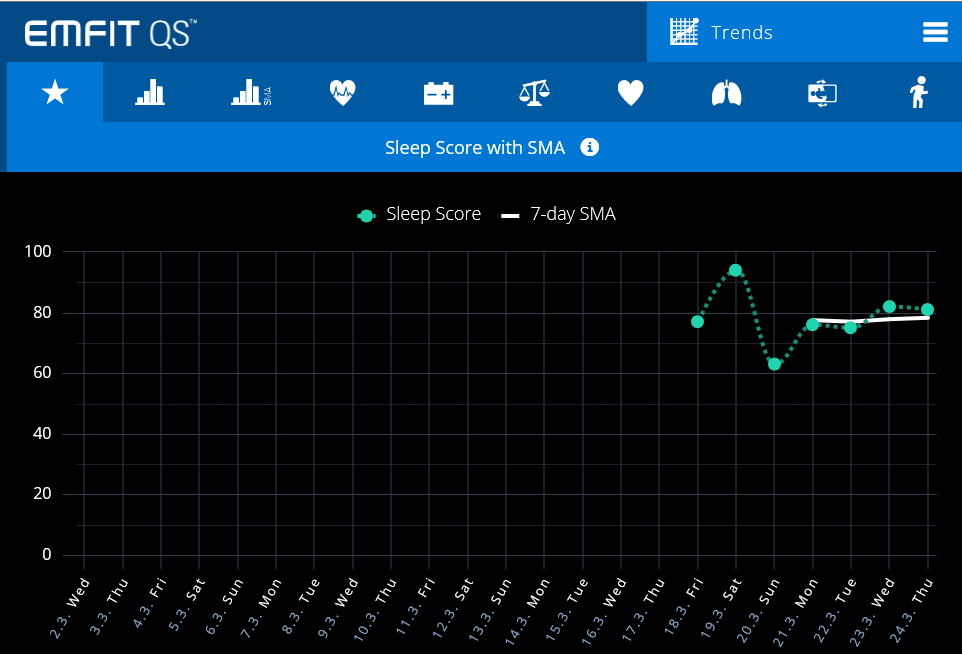Show heart rate trends via heart icon
This screenshot has width=962, height=654.
630,92
